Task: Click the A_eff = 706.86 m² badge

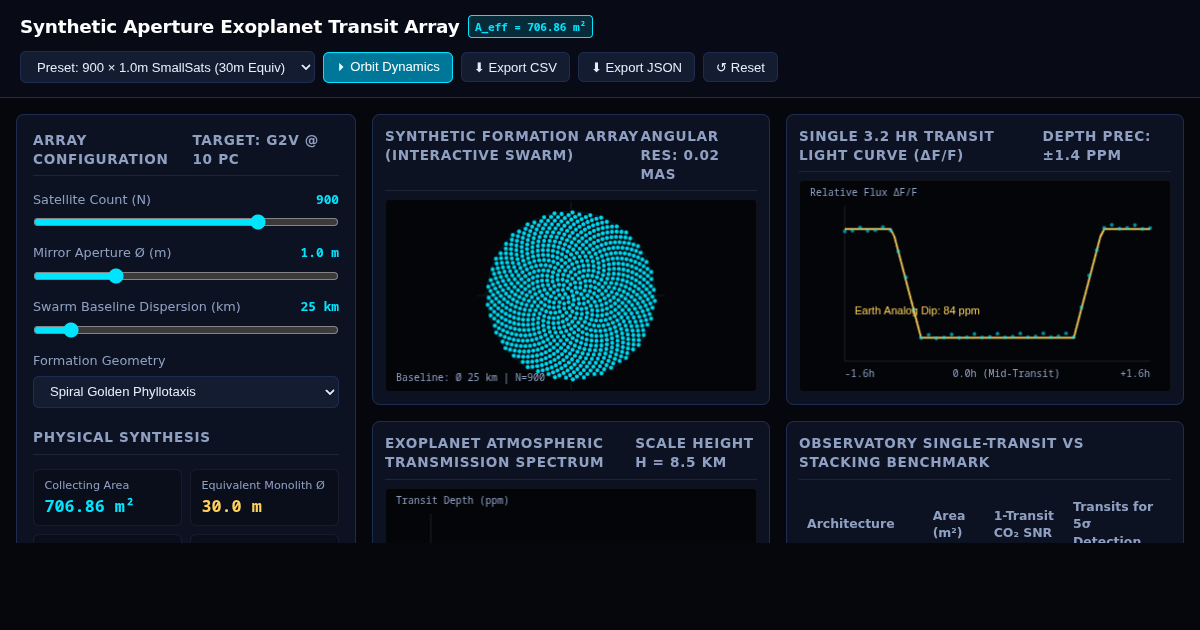Action: 530,27
